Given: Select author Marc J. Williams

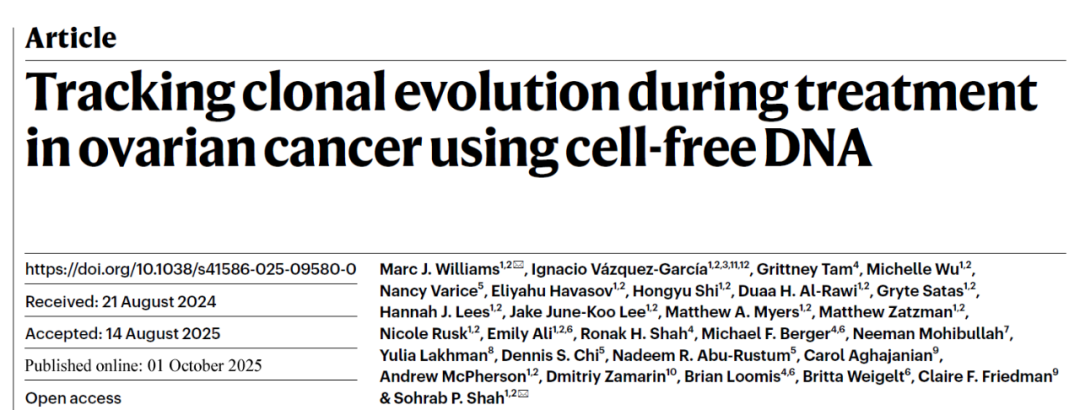Looking at the screenshot, I should [439, 269].
